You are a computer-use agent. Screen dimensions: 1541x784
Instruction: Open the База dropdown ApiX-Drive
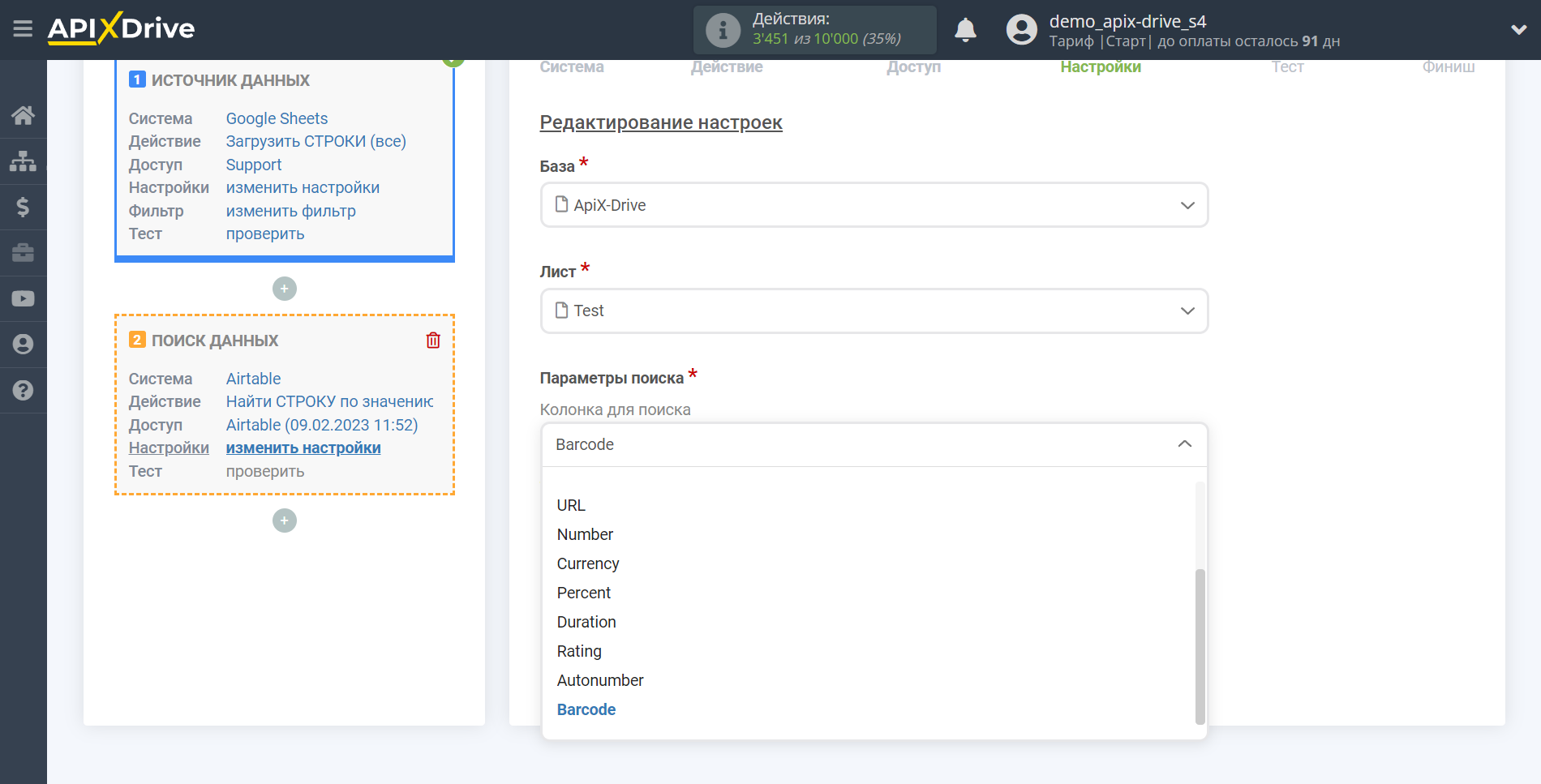[x=874, y=205]
